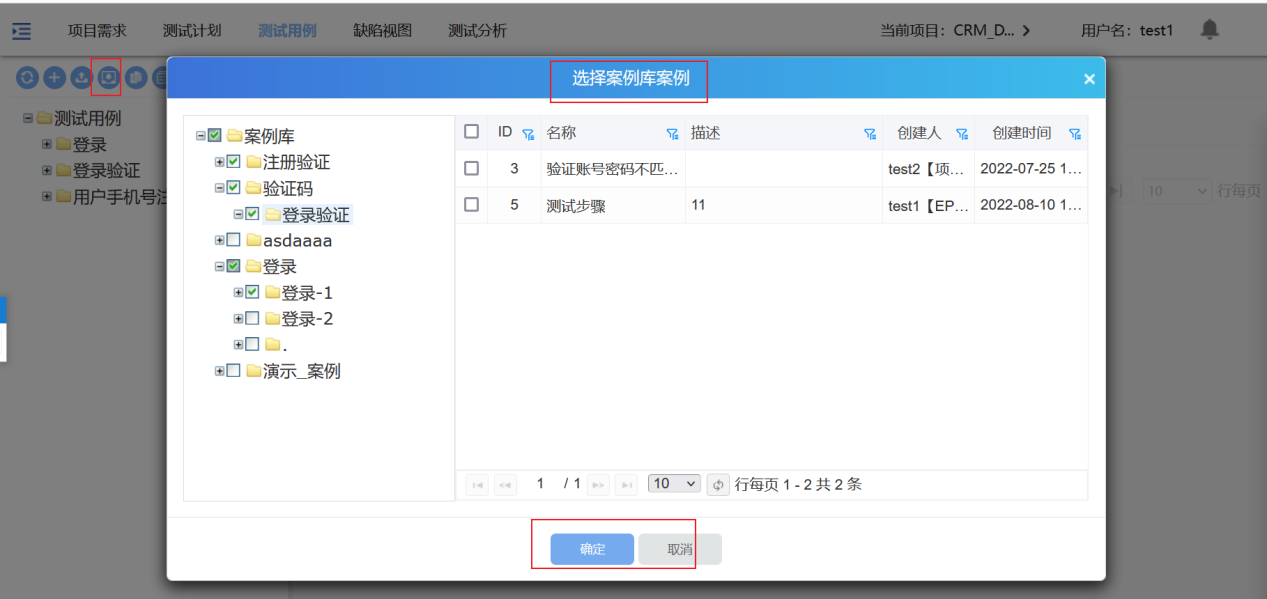Select the checkbox for row ID 5
This screenshot has height=599, width=1267.
472,205
